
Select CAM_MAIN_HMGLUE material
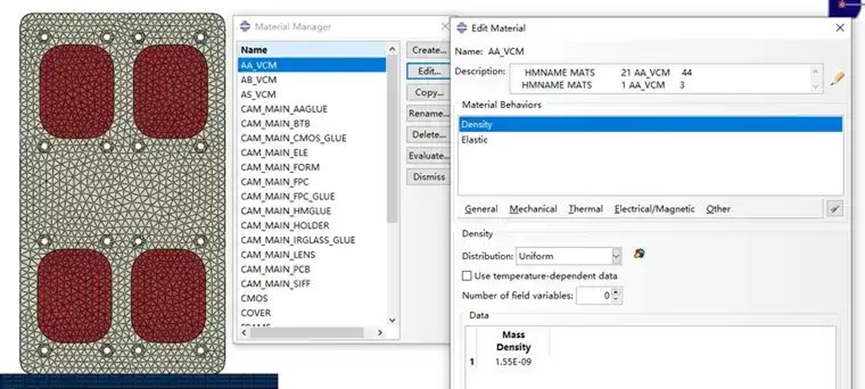(x=312, y=211)
